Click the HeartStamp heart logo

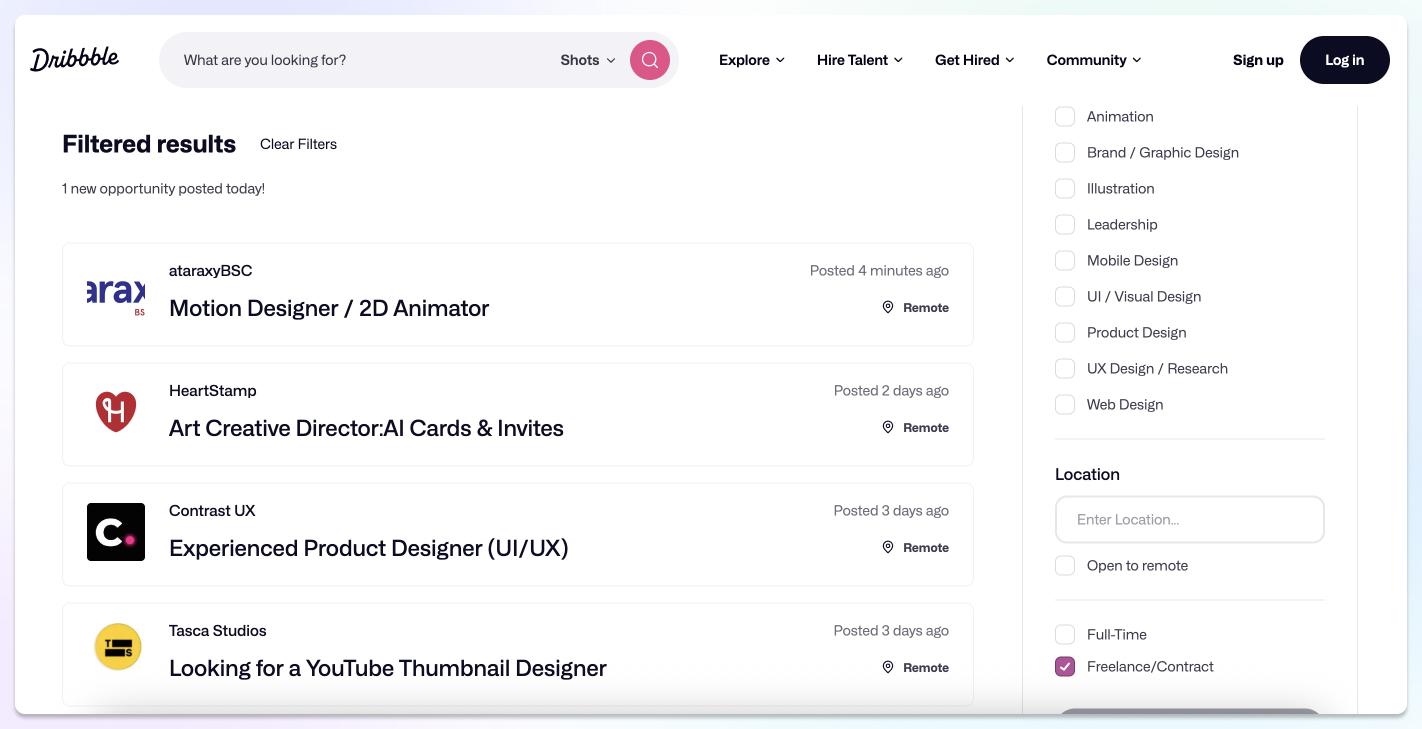pos(116,412)
